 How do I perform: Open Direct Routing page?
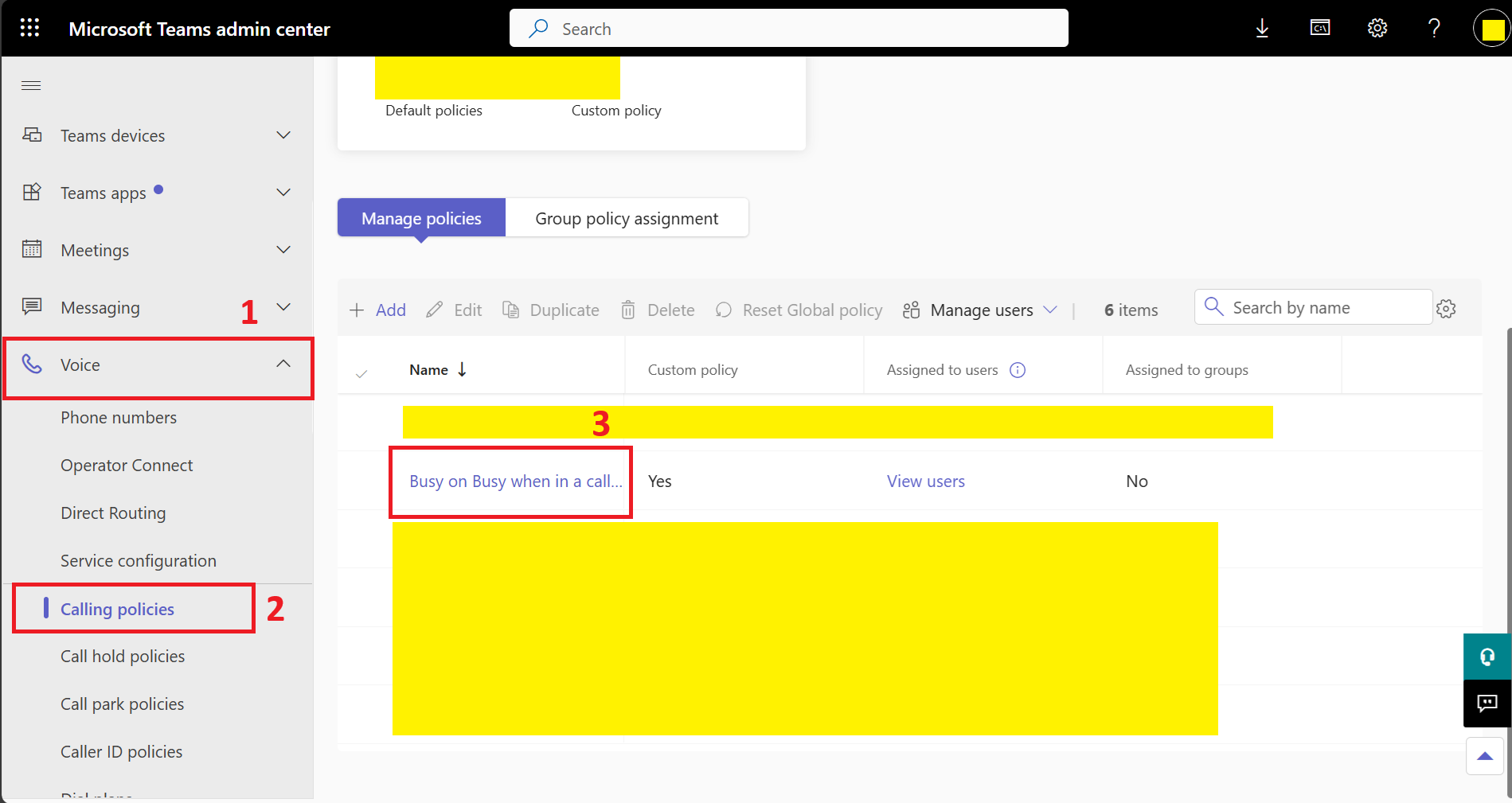pyautogui.click(x=113, y=513)
